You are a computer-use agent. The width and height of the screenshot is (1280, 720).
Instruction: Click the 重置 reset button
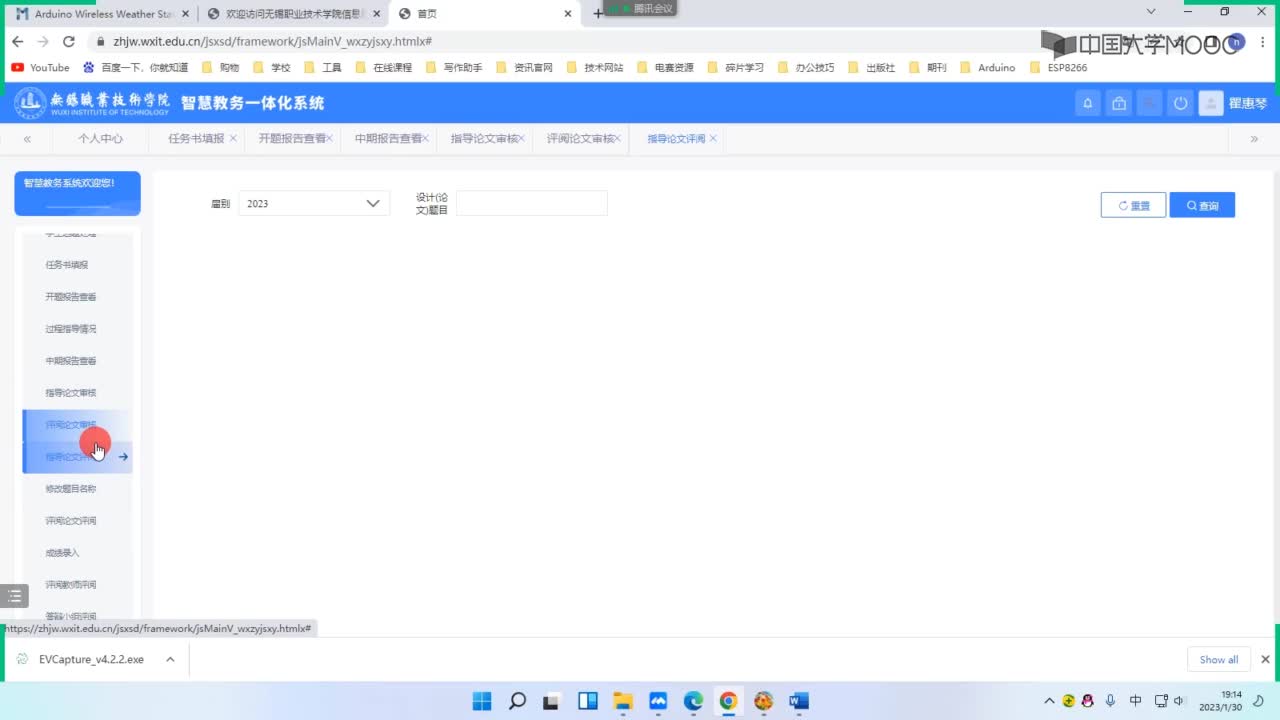click(1133, 205)
